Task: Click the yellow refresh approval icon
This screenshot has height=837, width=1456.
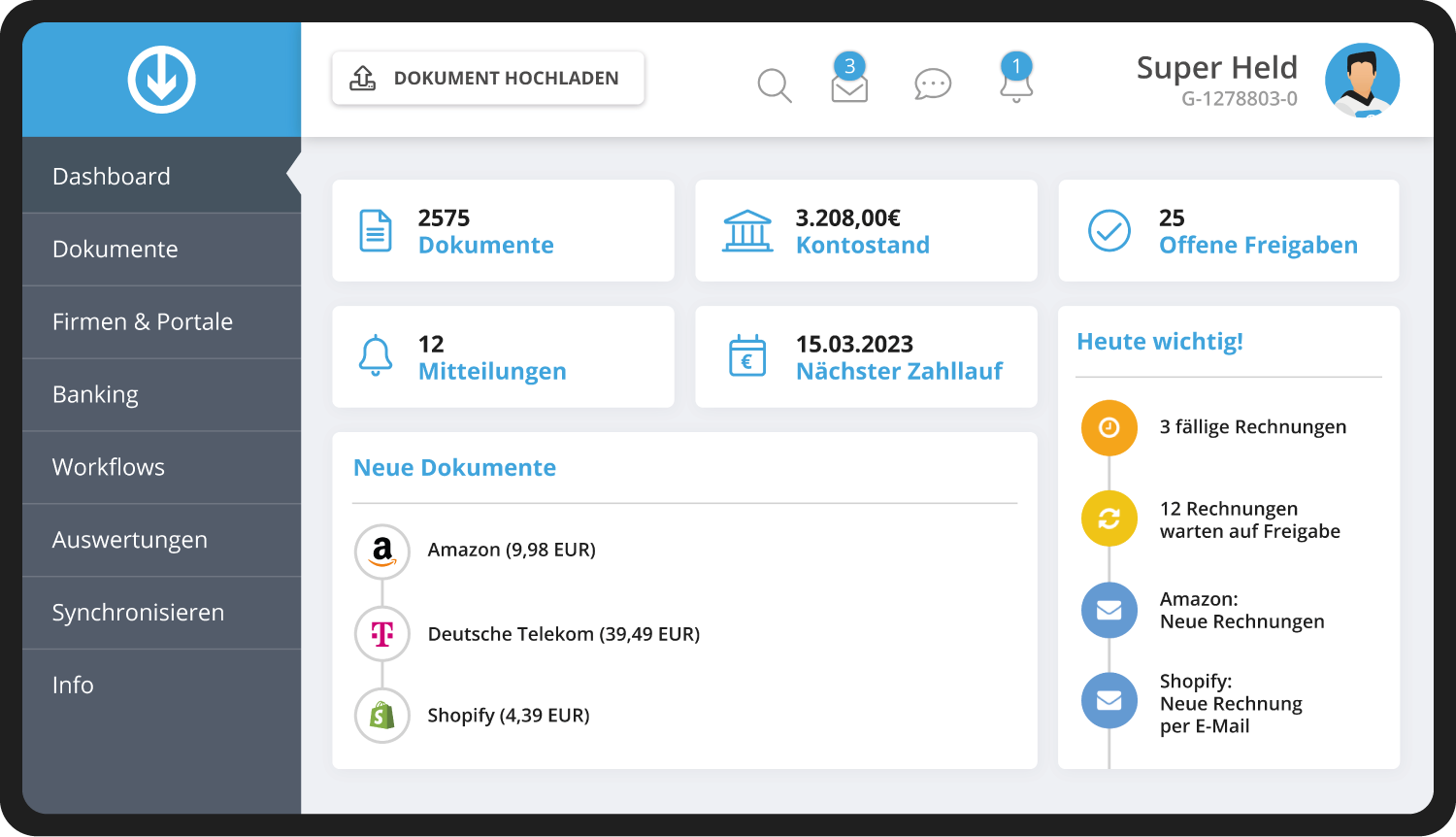Action: (x=1109, y=519)
